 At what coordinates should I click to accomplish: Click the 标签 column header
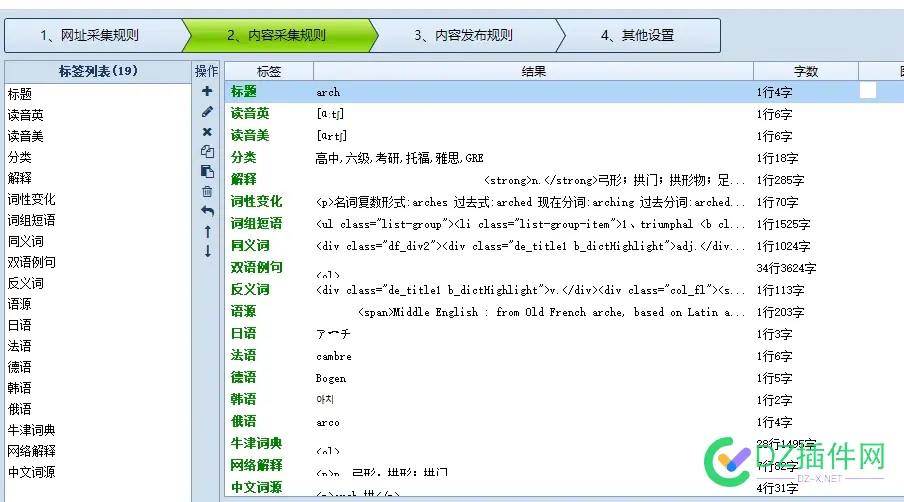tap(269, 71)
